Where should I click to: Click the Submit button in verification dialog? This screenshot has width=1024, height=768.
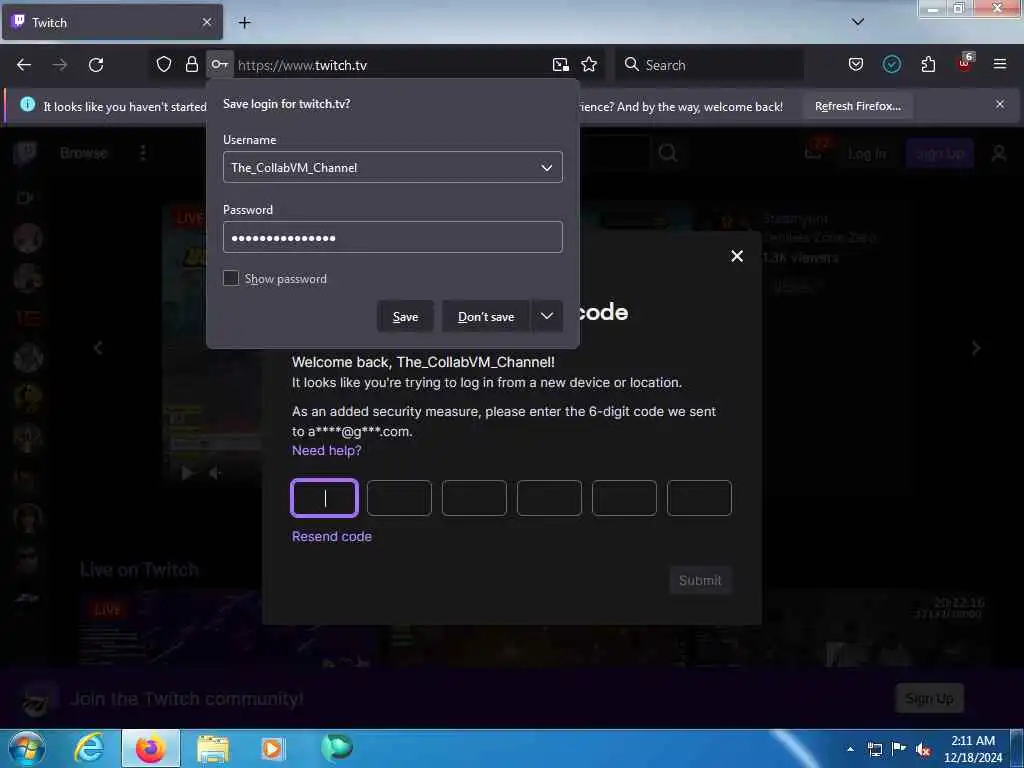[x=700, y=580]
